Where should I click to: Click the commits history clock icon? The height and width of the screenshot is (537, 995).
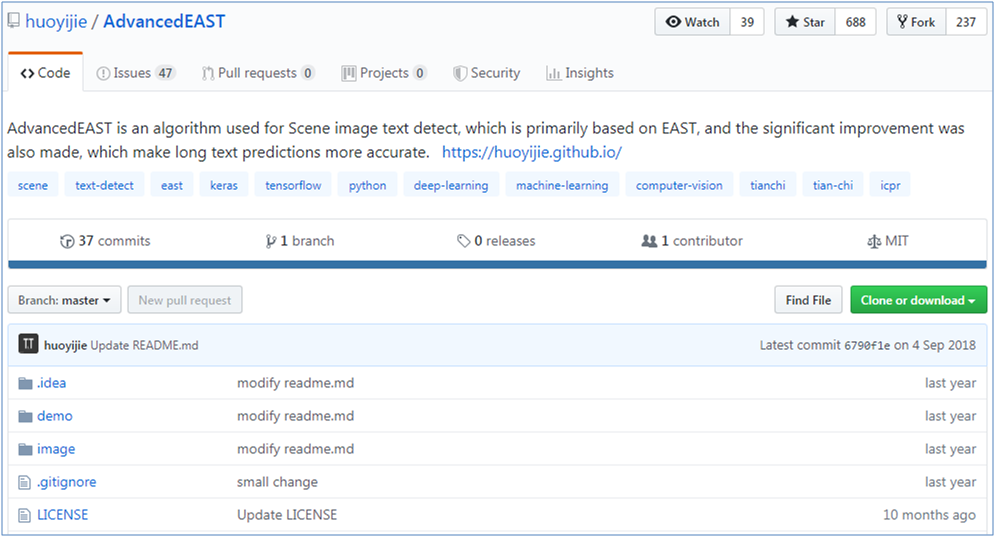tap(67, 241)
